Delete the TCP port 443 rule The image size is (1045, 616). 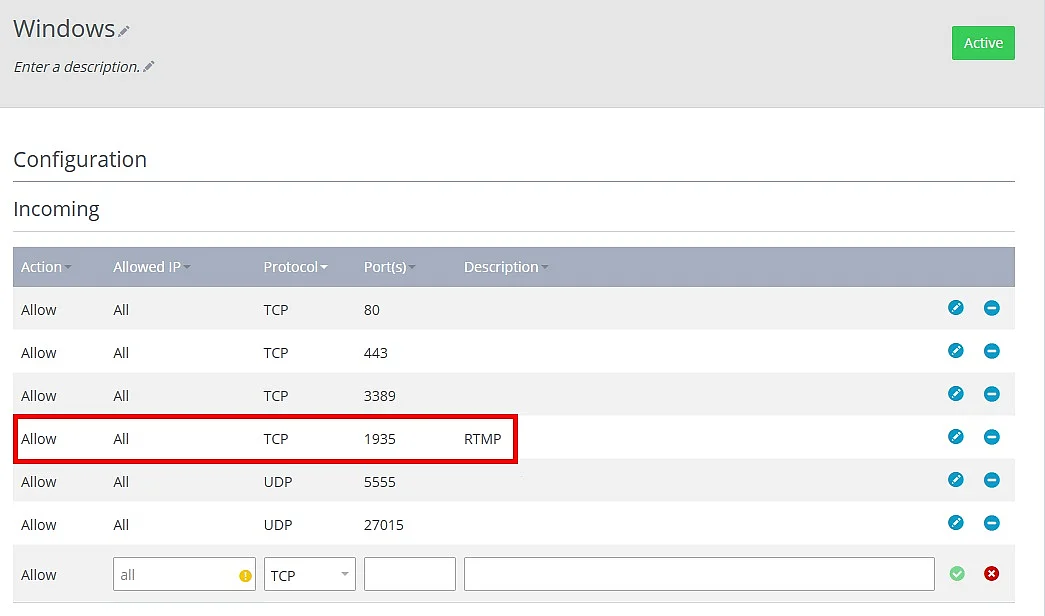992,351
